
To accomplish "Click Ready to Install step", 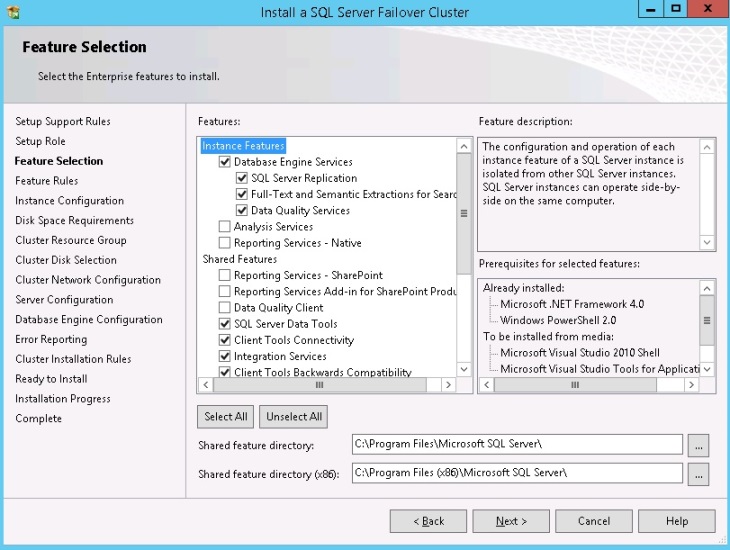I will coord(51,379).
